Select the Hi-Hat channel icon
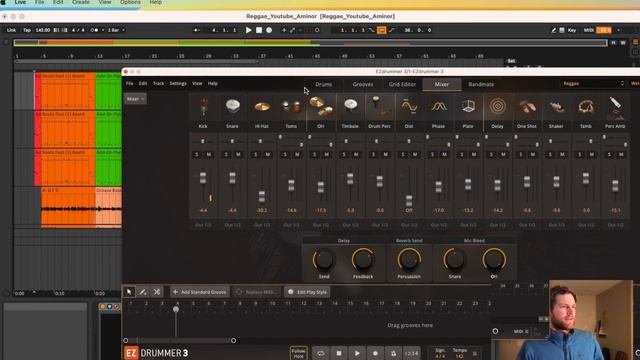Viewport: 640px width, 360px height. coord(262,107)
